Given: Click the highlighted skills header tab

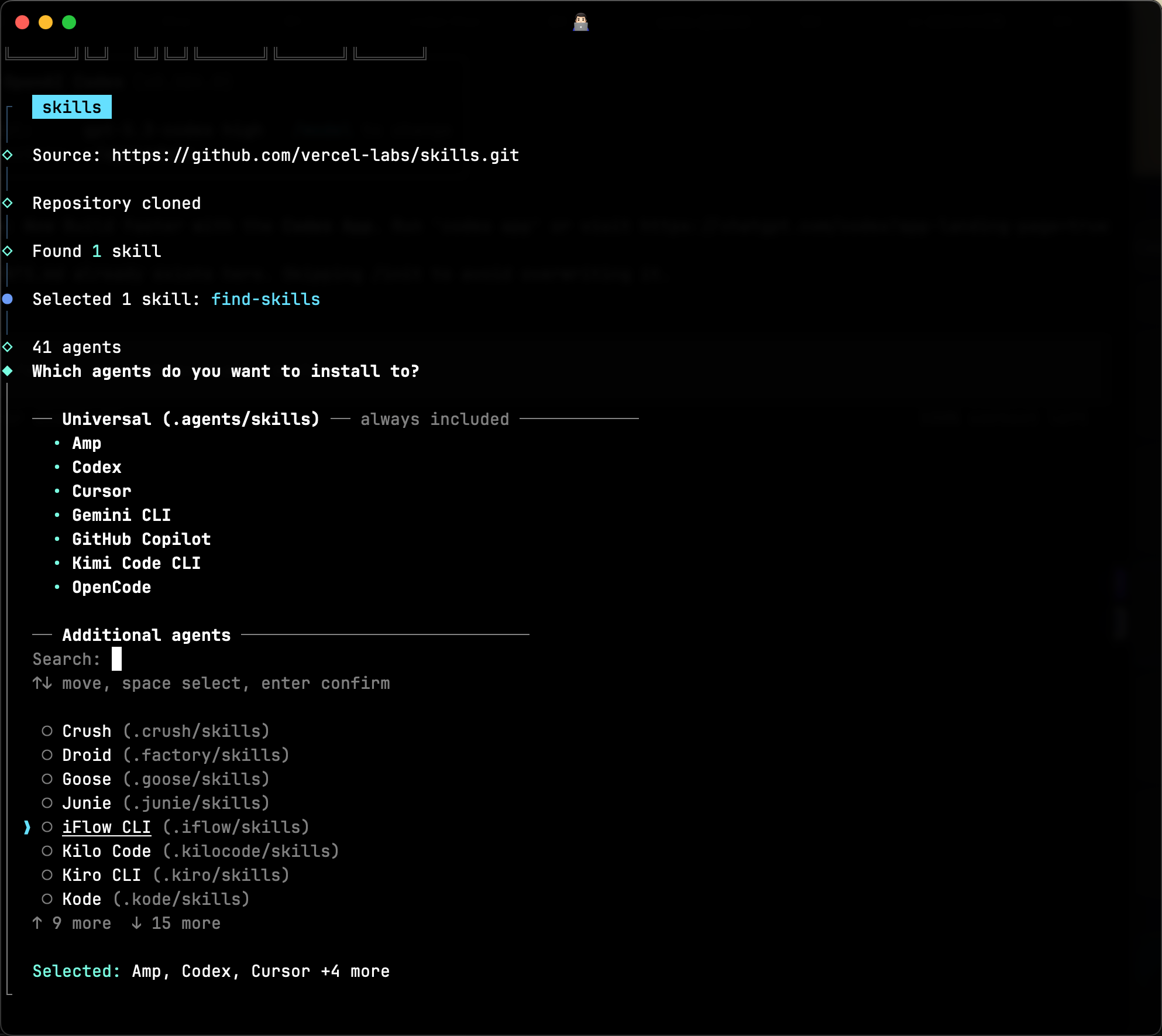Looking at the screenshot, I should click(x=72, y=107).
